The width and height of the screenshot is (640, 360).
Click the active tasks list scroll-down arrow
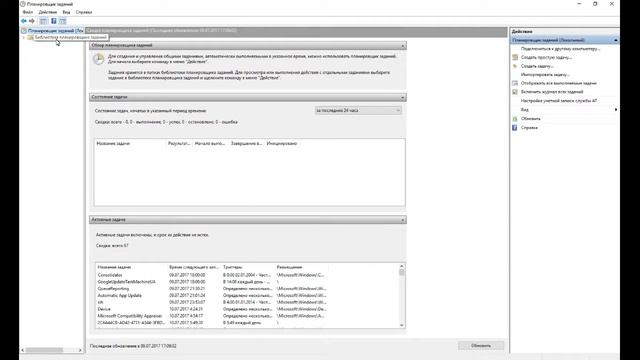[x=402, y=325]
